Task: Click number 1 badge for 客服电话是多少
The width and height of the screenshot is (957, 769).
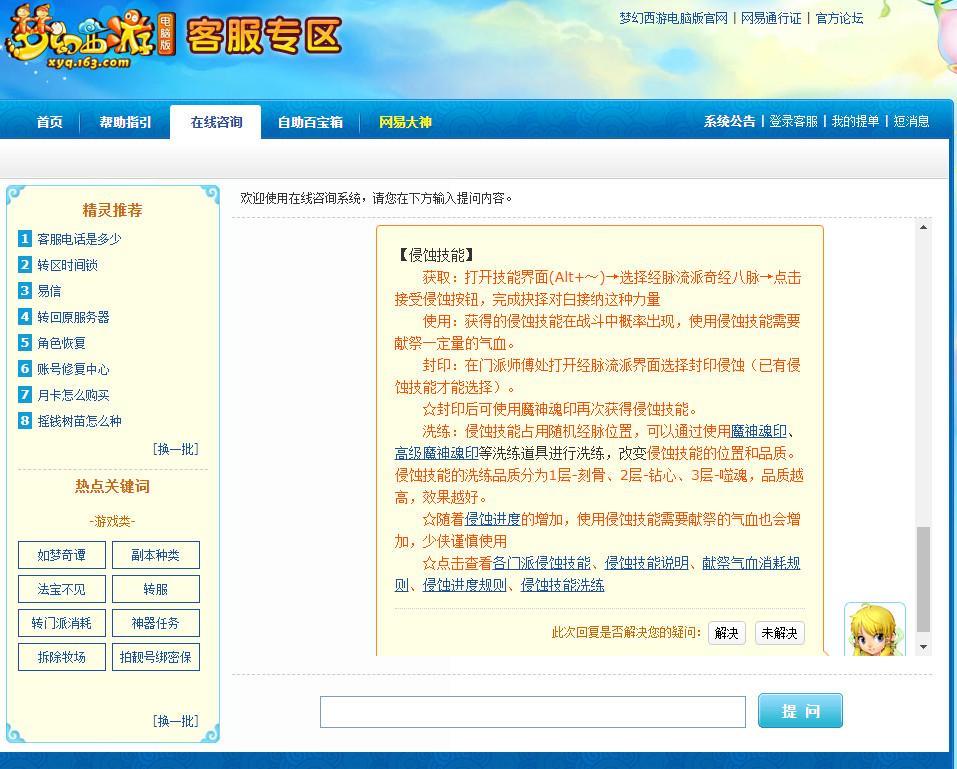Action: click(x=24, y=239)
